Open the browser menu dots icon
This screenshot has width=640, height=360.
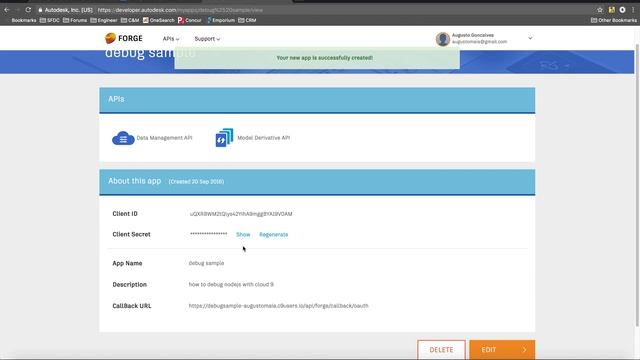click(633, 10)
